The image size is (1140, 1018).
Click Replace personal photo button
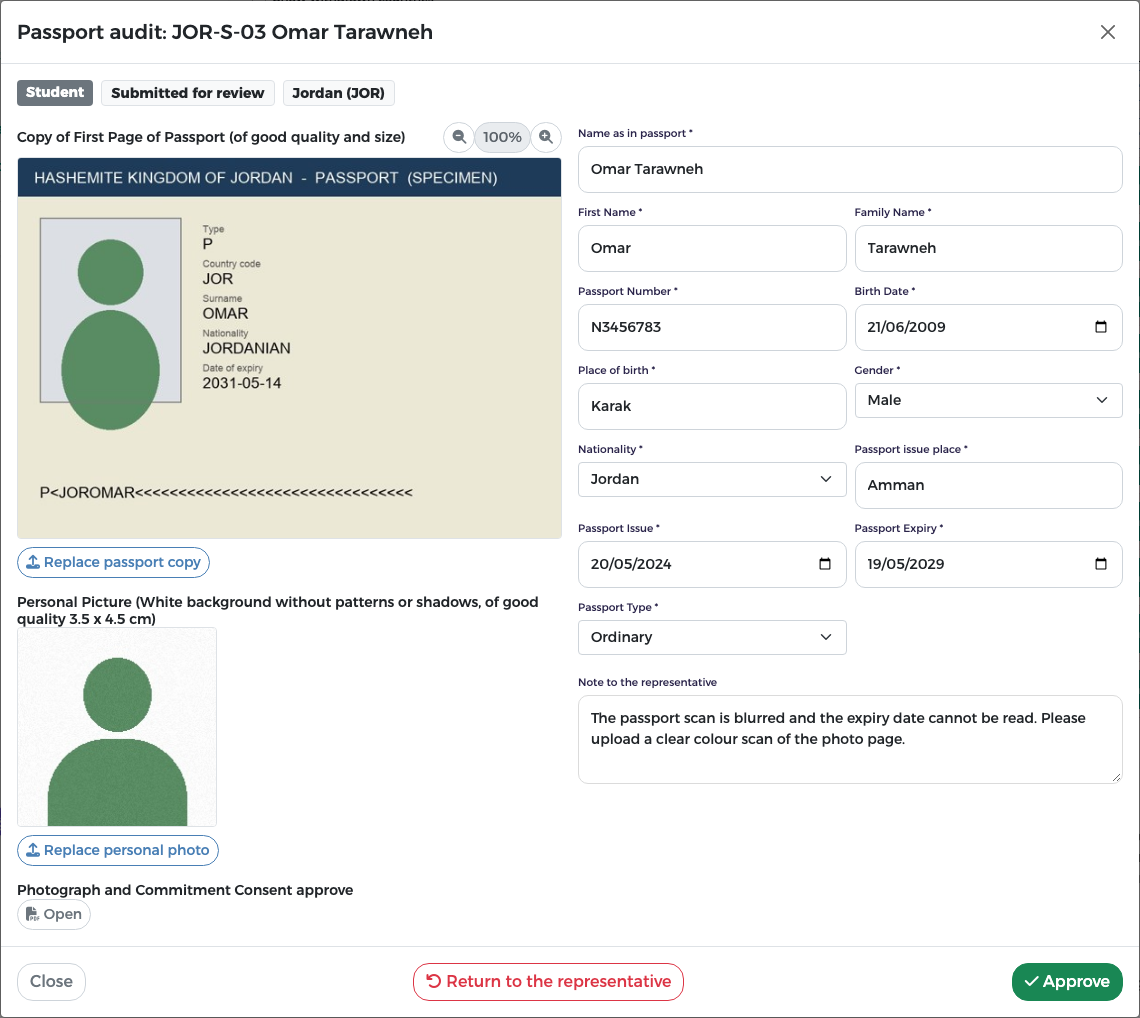[x=118, y=850]
